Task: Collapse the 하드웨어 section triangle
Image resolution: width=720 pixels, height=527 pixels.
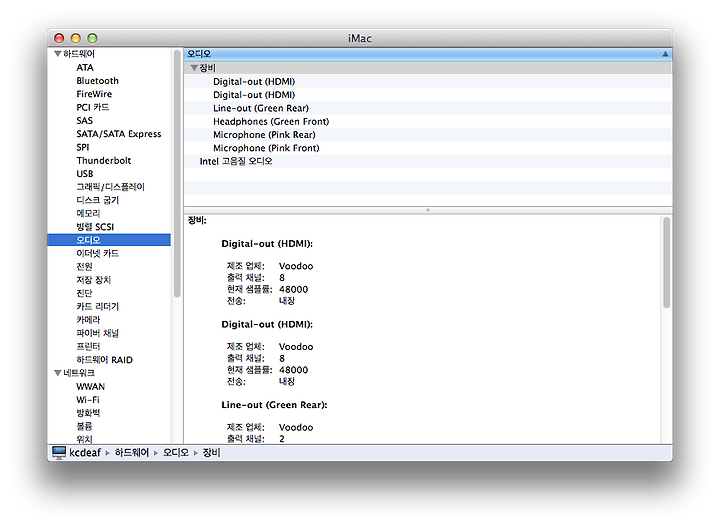Action: point(57,54)
